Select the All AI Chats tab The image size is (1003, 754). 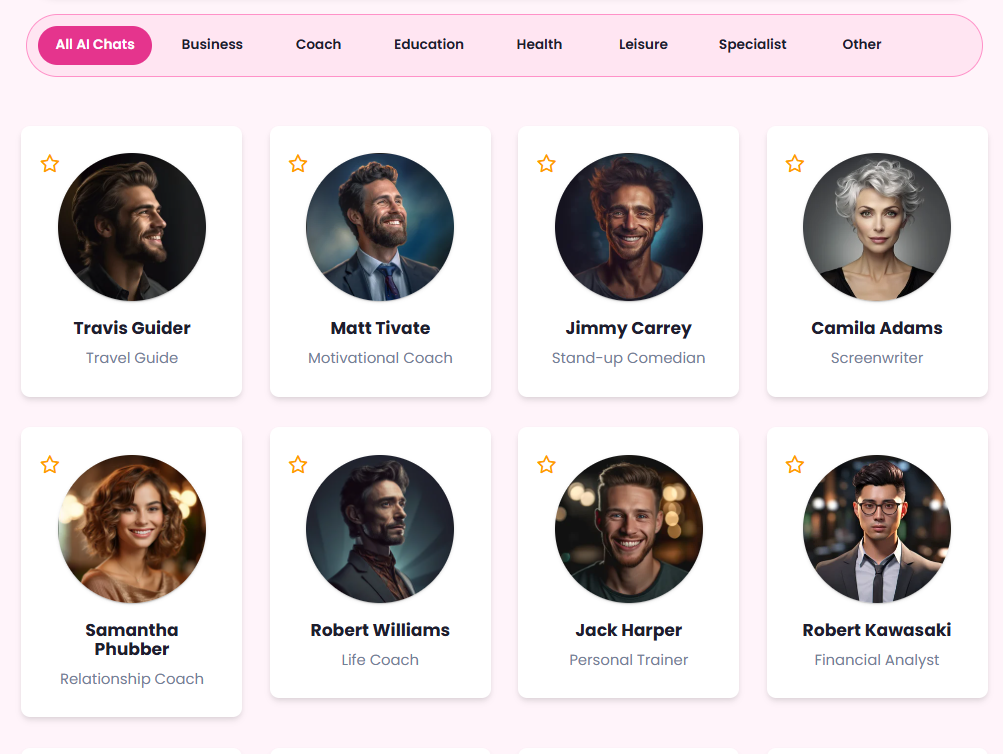click(95, 45)
